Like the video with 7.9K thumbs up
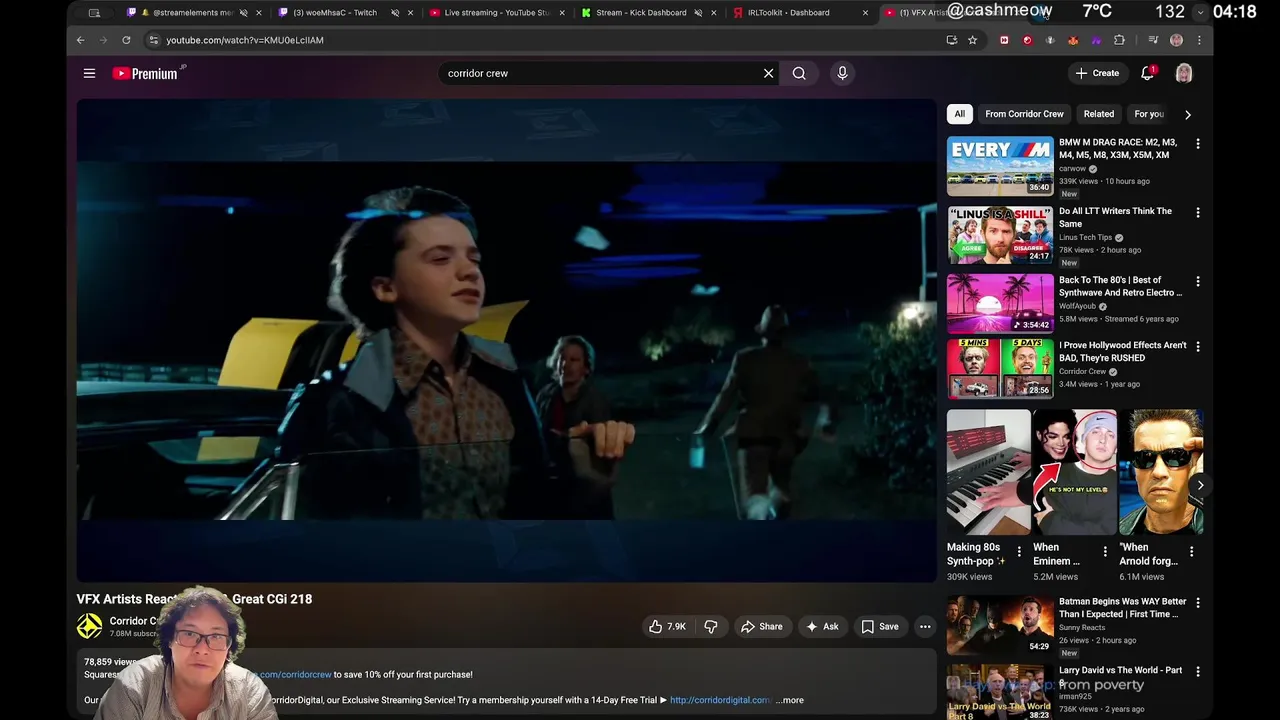Image resolution: width=1280 pixels, height=720 pixels. tap(667, 626)
